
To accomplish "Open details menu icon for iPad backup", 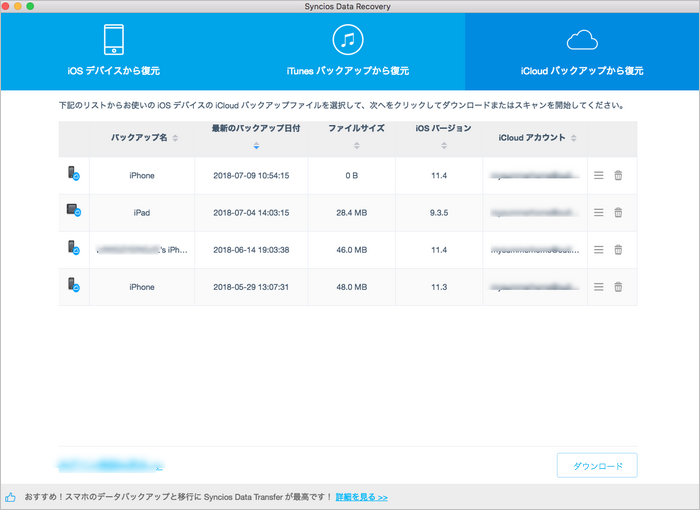I will point(599,212).
